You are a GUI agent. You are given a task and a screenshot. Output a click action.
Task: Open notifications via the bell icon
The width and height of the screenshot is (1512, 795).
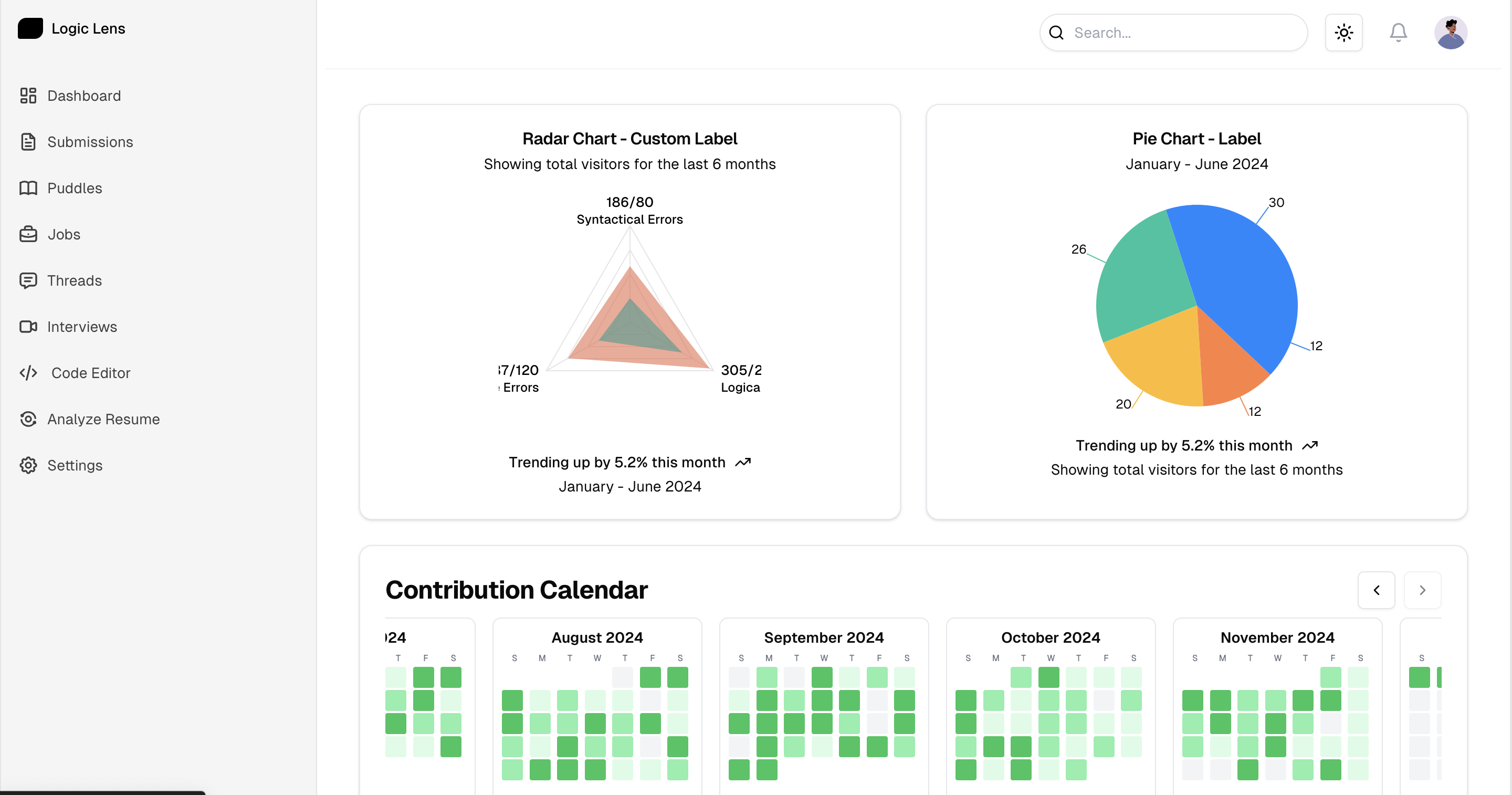(x=1398, y=33)
